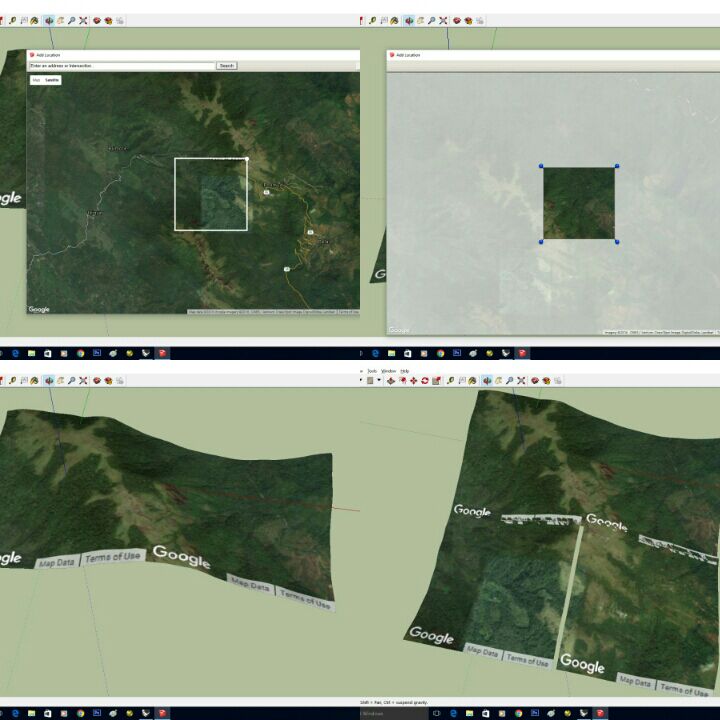This screenshot has height=720, width=720.
Task: Open 3D Warehouse in the top-left window toolbar
Action: coord(97,21)
